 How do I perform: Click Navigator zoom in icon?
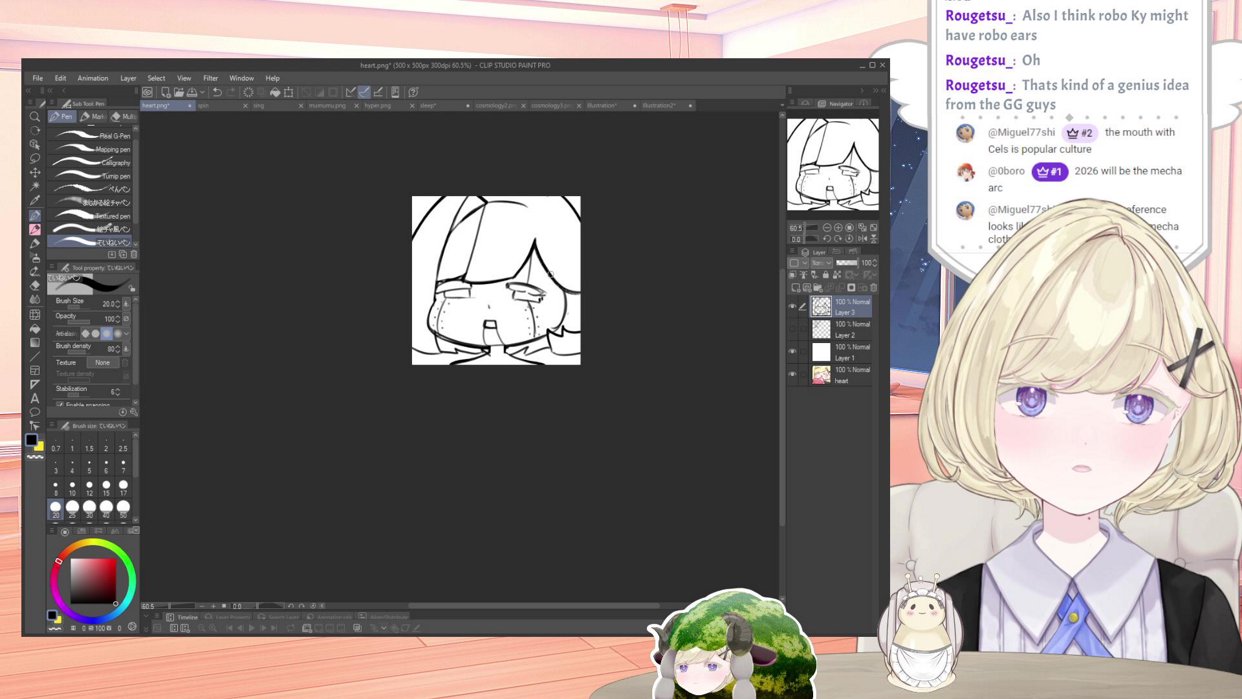tap(838, 228)
